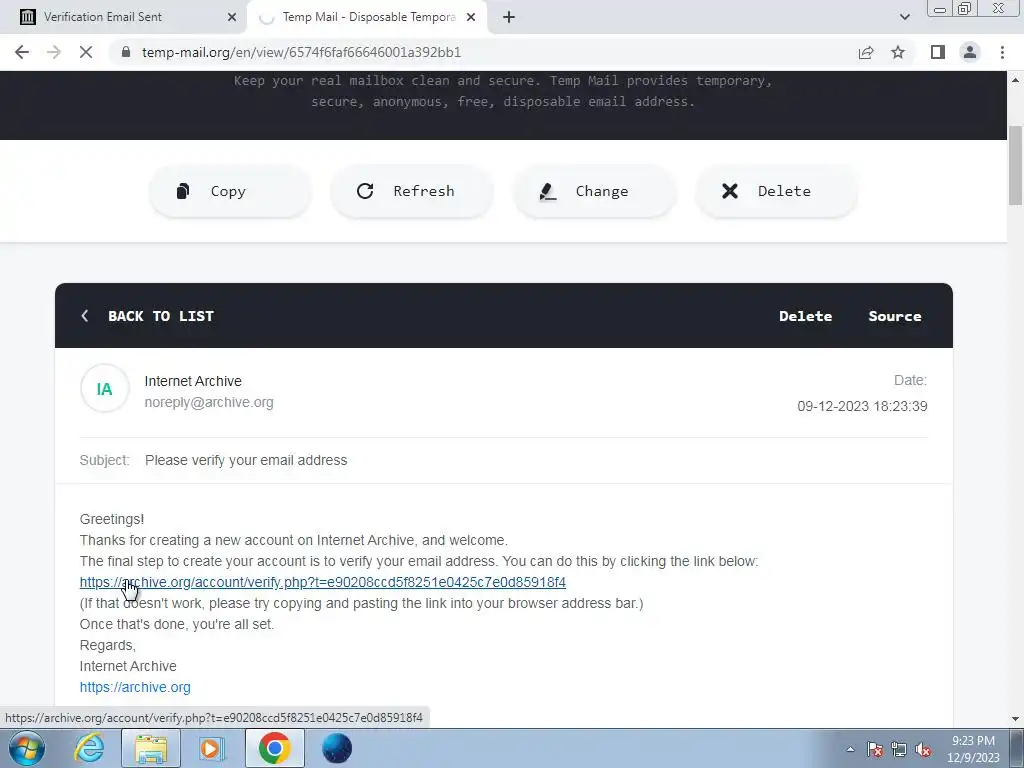Open Windows Explorer folder in taskbar
The image size is (1024, 768).
pyautogui.click(x=151, y=748)
